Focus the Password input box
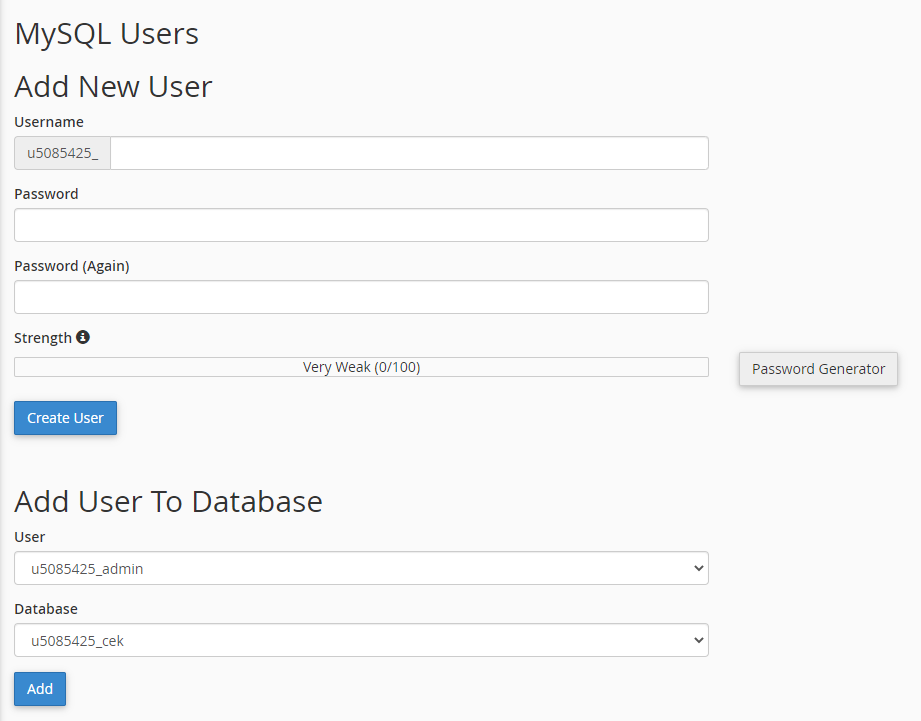 click(361, 225)
